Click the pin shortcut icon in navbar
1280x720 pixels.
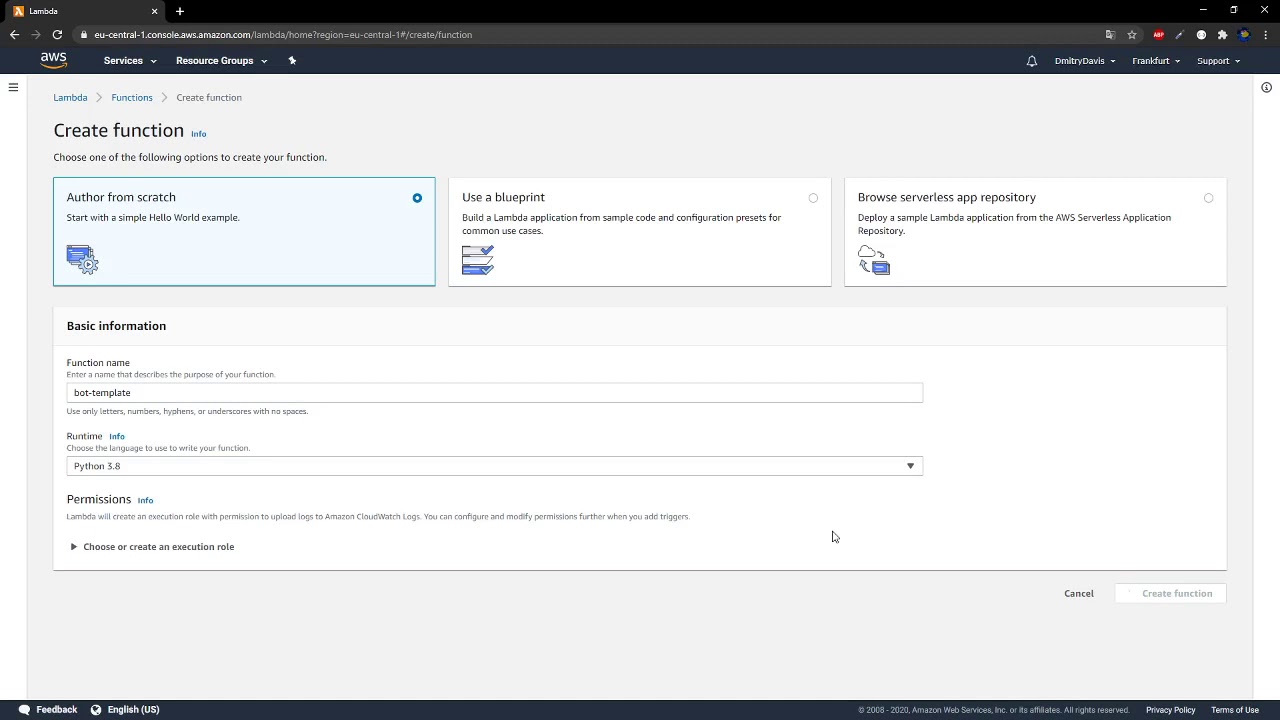(292, 60)
